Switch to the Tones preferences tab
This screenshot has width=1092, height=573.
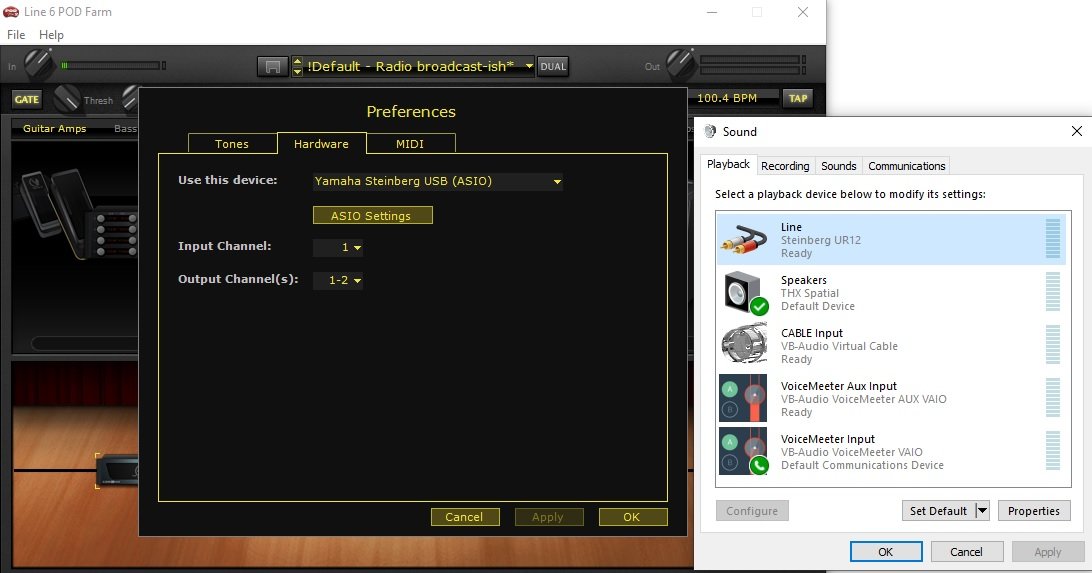232,143
